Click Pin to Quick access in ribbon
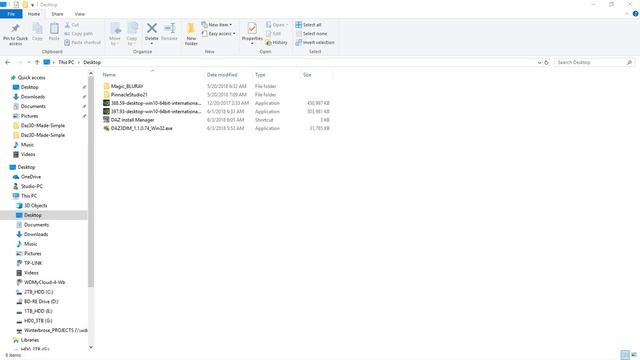Image resolution: width=640 pixels, height=360 pixels. click(x=16, y=34)
